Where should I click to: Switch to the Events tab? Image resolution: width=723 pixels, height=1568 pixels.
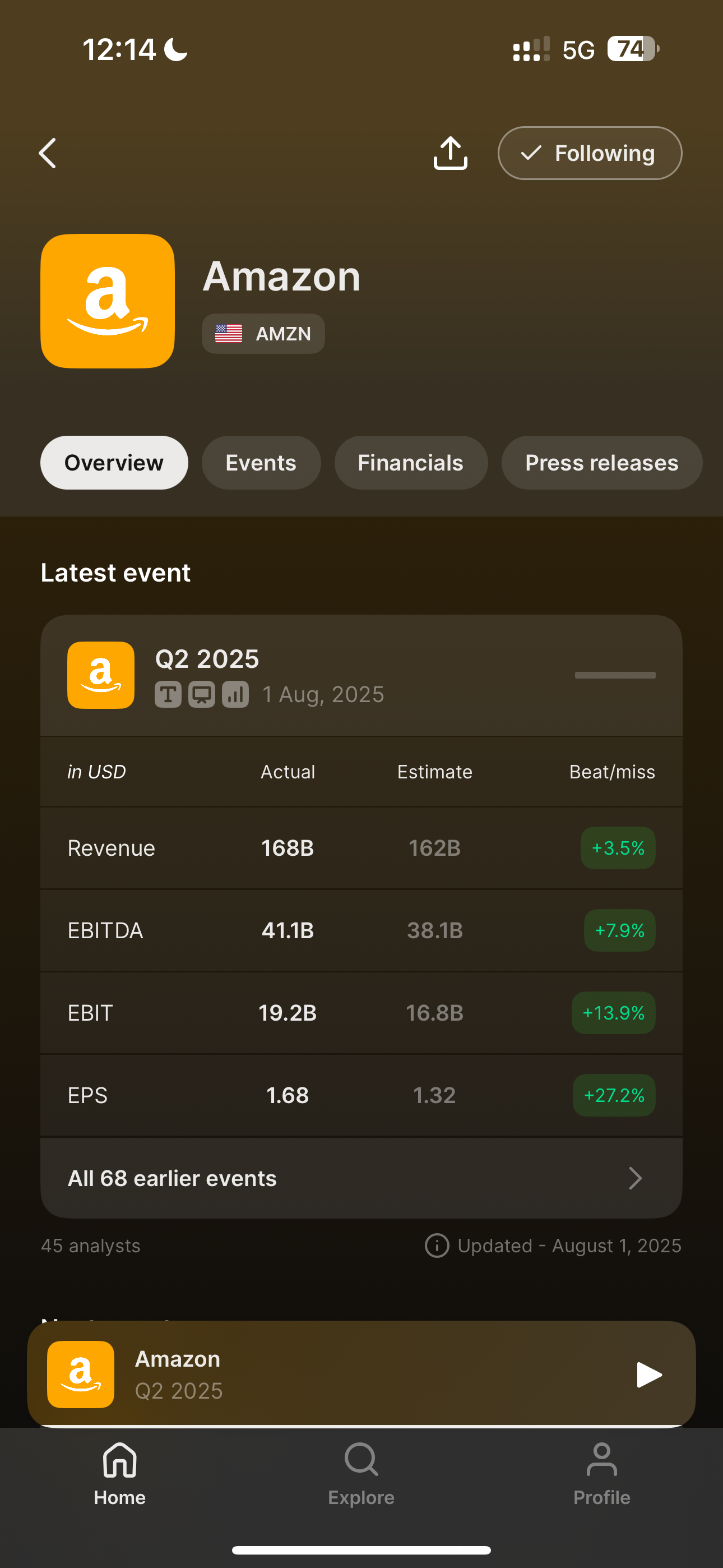[x=261, y=463]
